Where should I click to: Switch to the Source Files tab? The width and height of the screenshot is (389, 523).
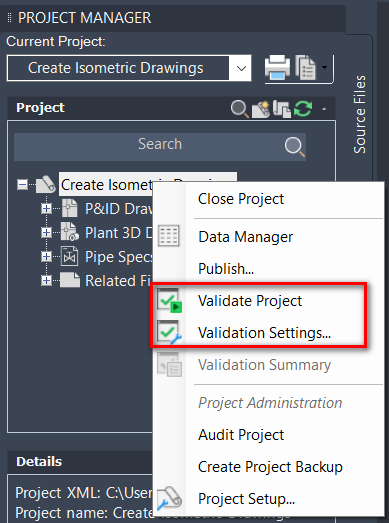pos(360,114)
